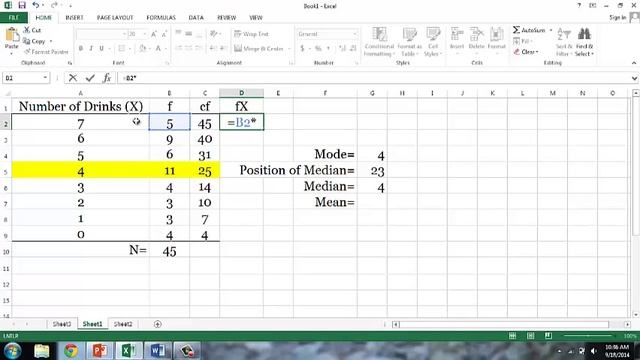Click the AutoSum sigma button

[529, 30]
